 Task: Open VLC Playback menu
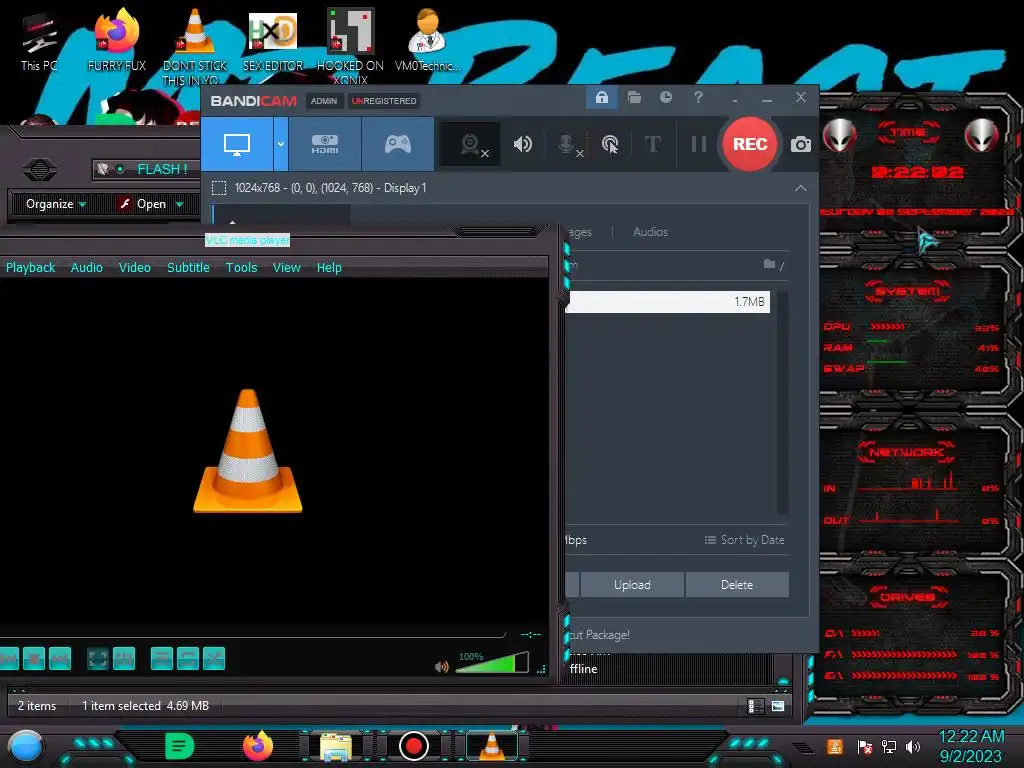pyautogui.click(x=31, y=268)
